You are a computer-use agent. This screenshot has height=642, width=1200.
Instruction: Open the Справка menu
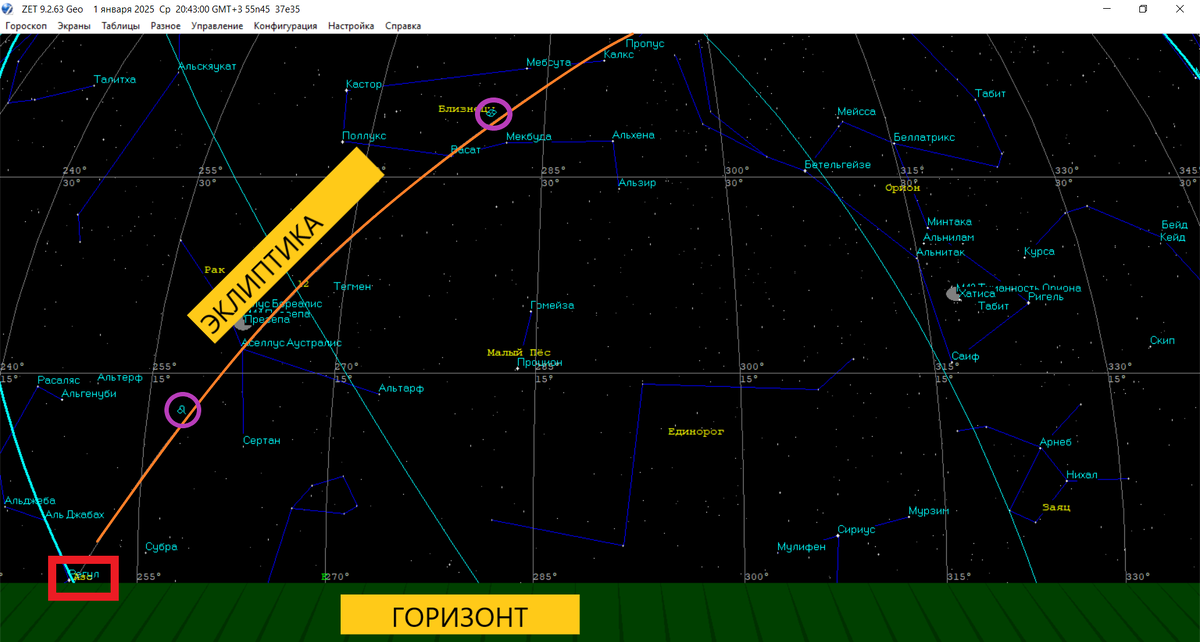click(x=403, y=26)
